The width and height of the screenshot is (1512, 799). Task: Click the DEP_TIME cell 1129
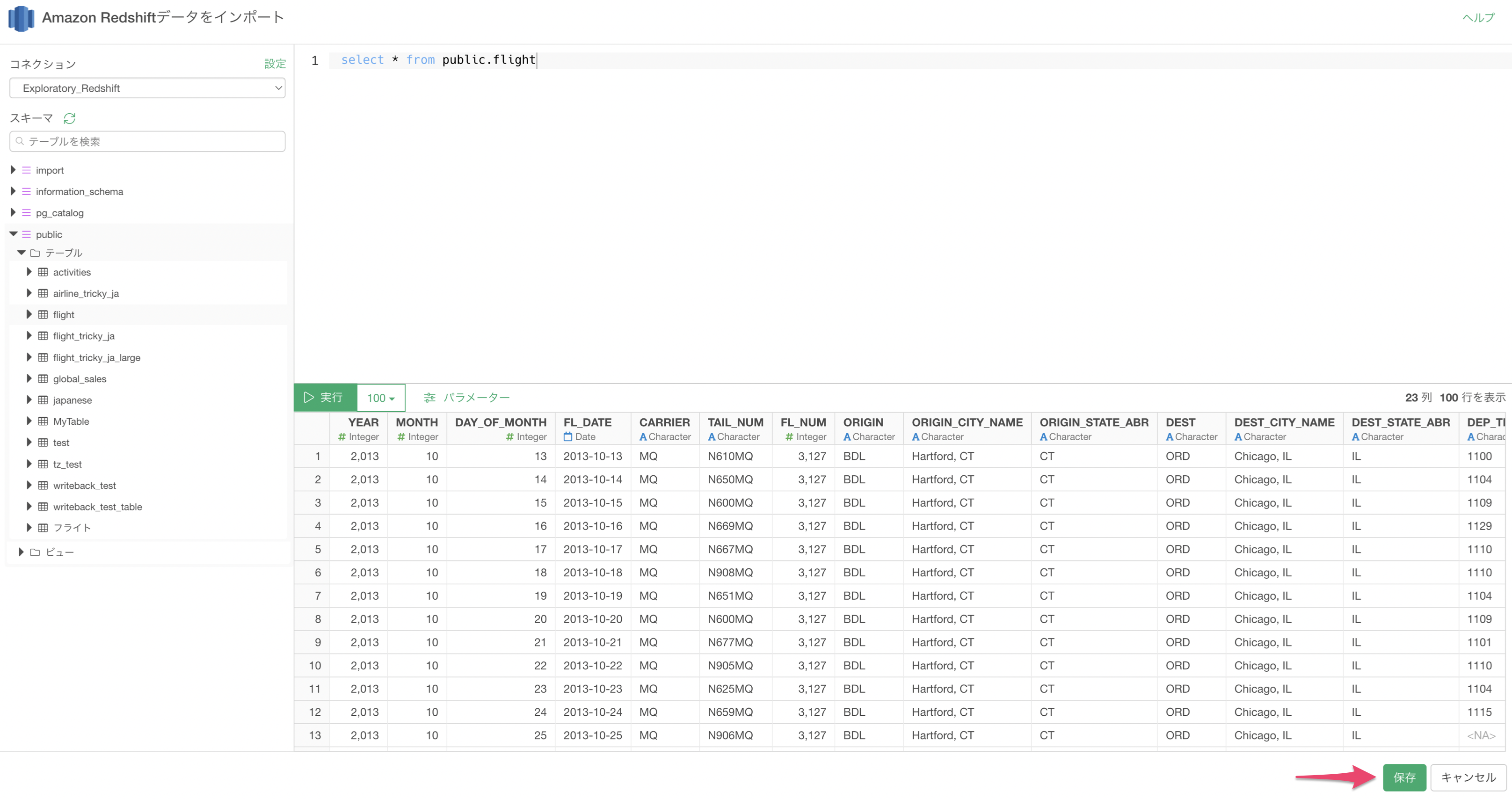click(1482, 527)
